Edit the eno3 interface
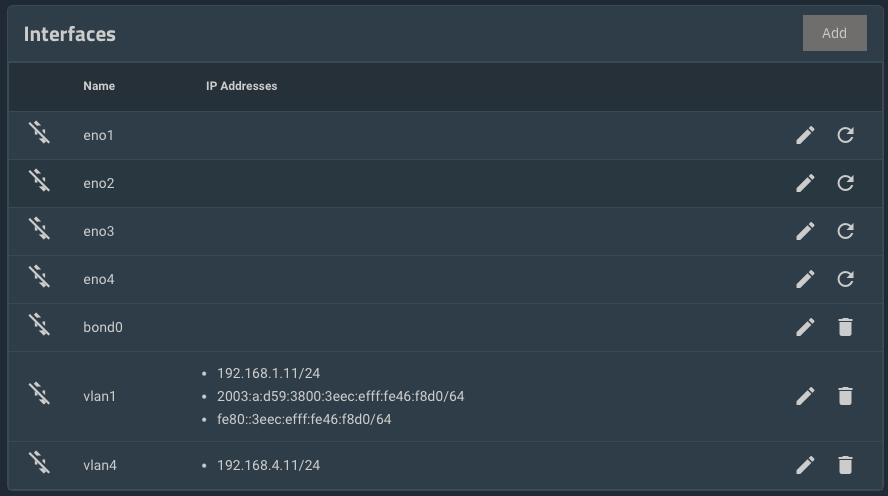 [x=805, y=232]
